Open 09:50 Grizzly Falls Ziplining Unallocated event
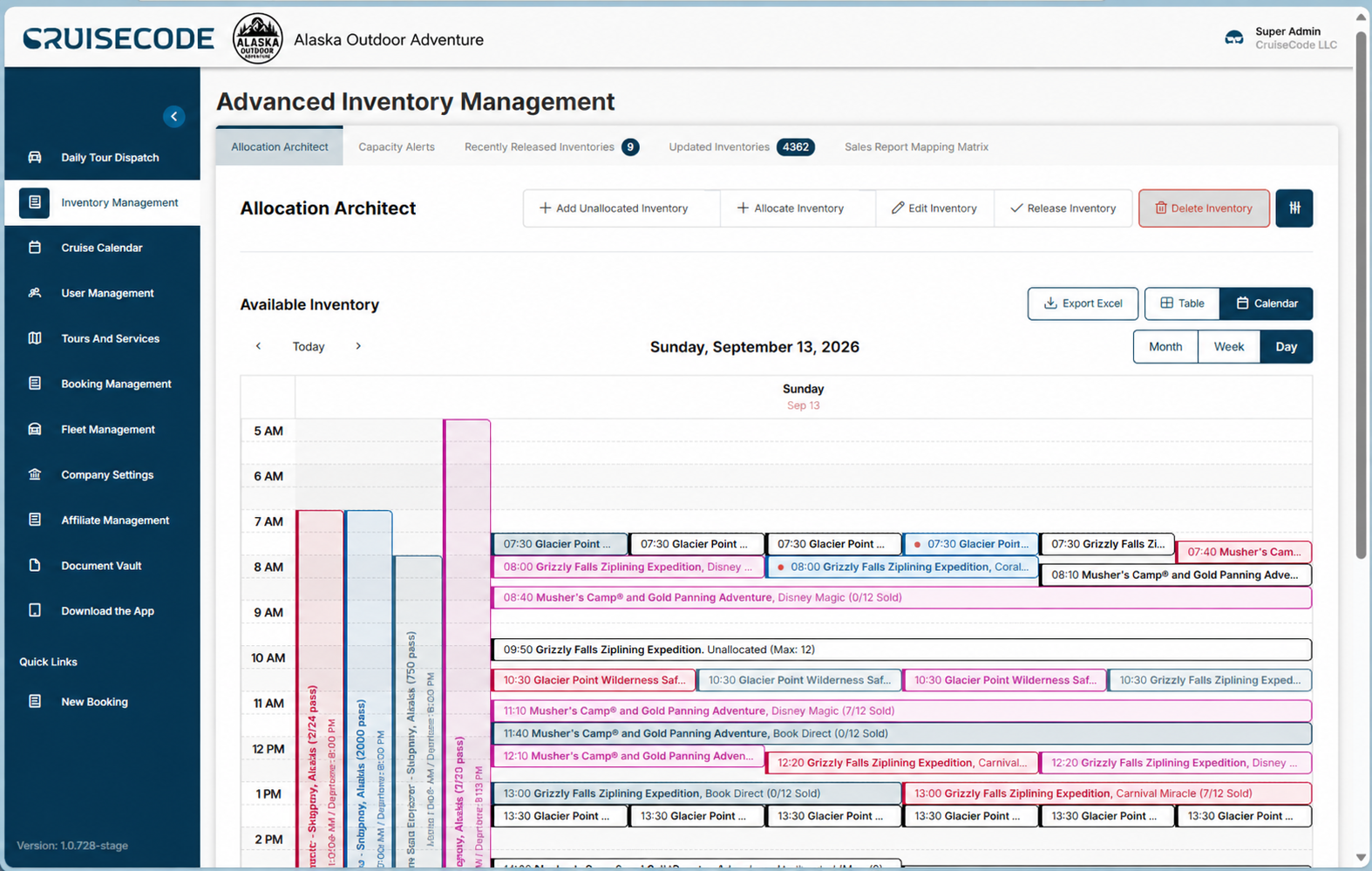 tap(902, 650)
